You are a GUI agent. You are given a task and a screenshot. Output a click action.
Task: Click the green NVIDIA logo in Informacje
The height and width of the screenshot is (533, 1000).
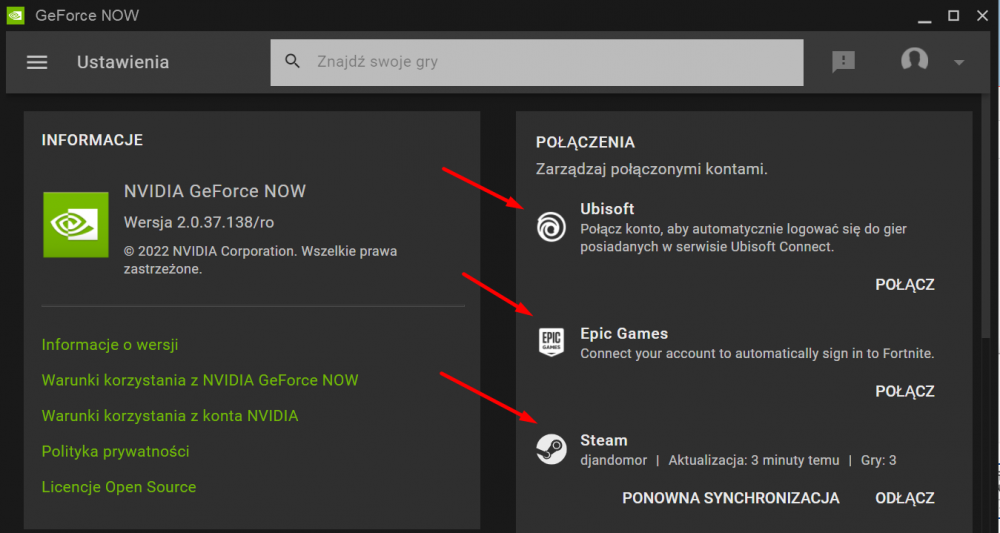76,224
